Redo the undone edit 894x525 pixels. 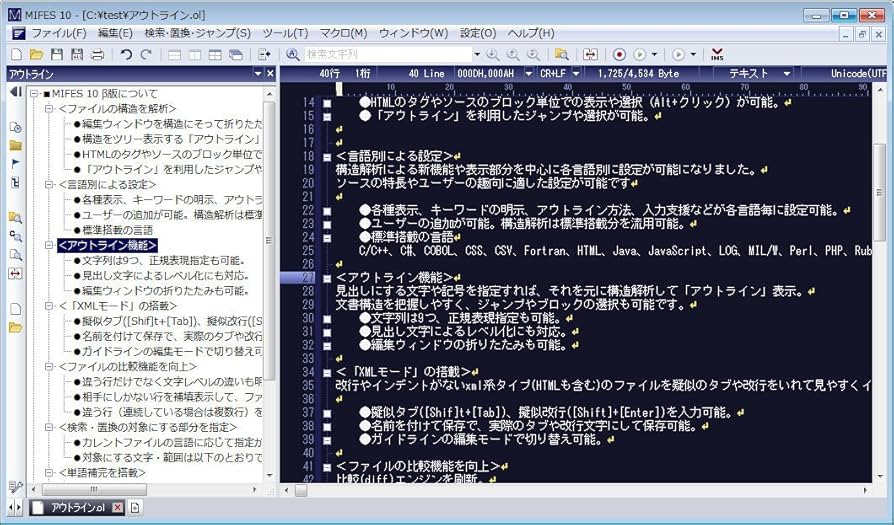[146, 55]
